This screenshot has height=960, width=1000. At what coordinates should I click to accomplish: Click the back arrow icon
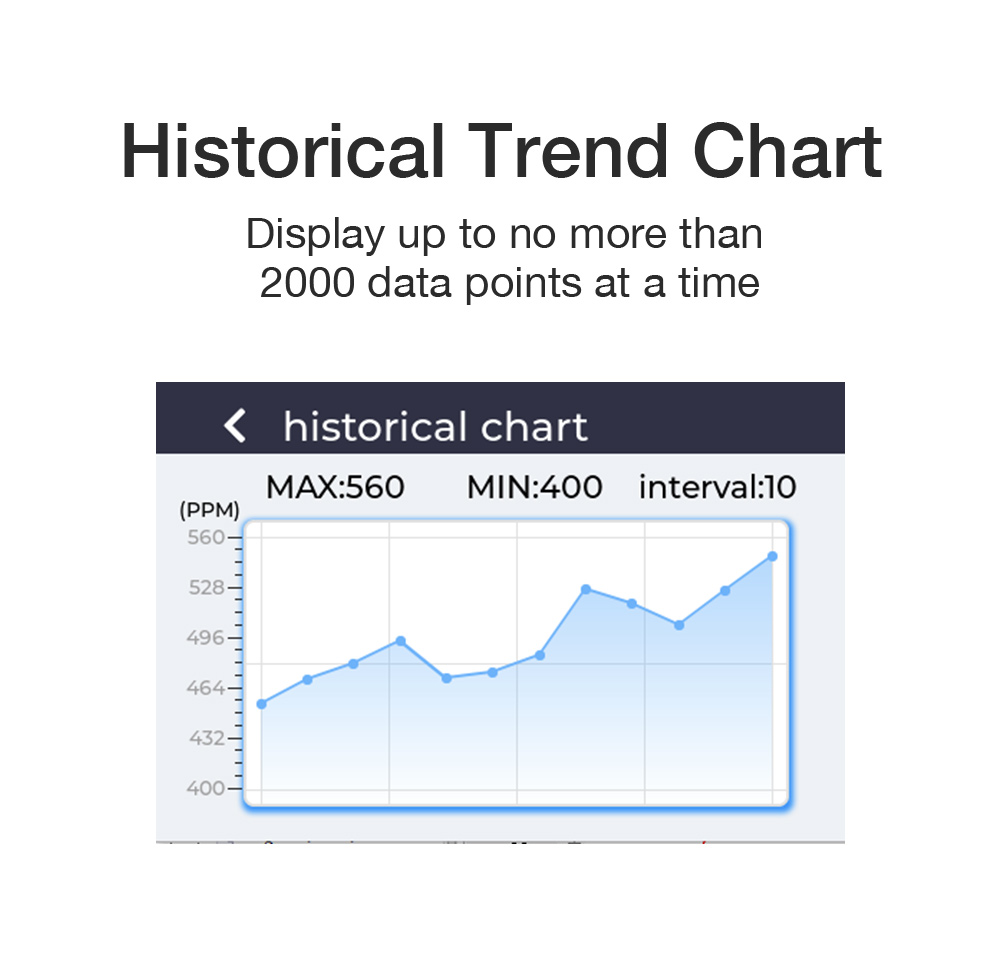pyautogui.click(x=235, y=426)
